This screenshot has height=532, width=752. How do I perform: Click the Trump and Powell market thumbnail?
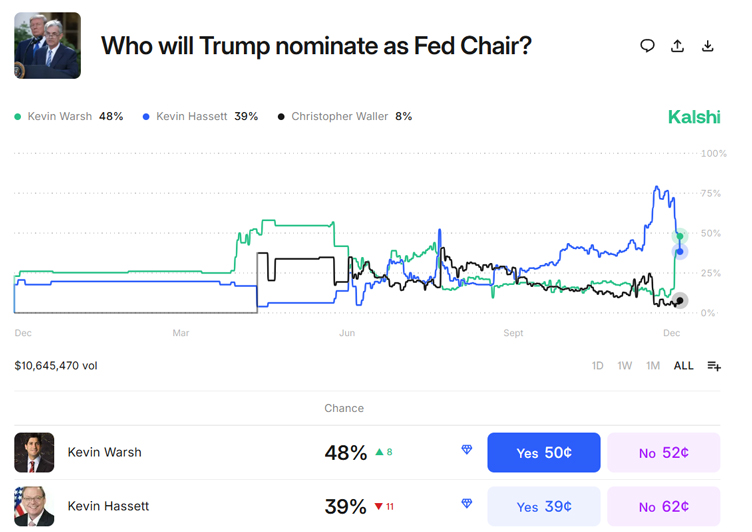coord(47,46)
